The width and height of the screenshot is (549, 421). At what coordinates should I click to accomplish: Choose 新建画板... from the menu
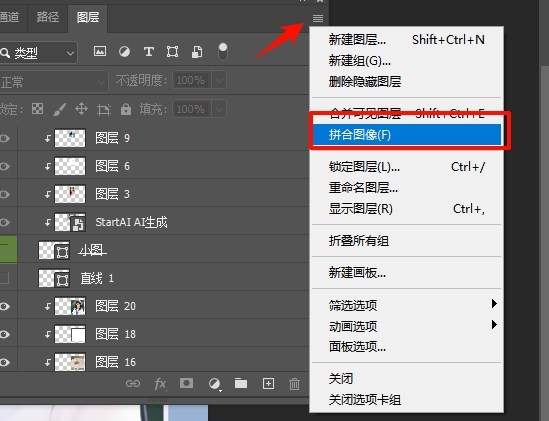406,272
